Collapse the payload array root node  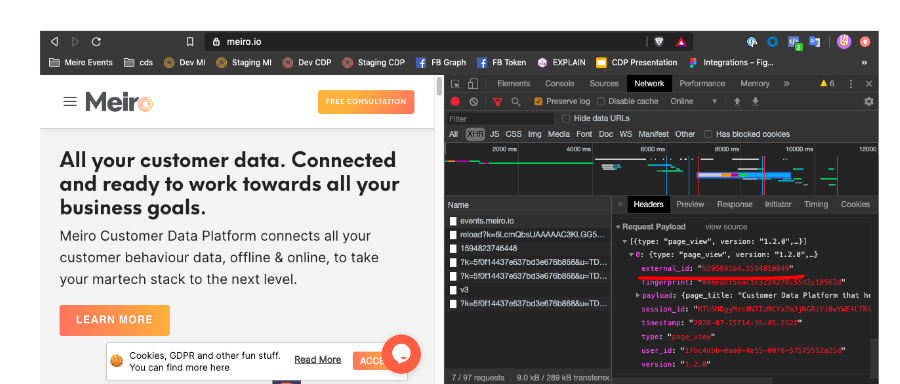coord(625,241)
